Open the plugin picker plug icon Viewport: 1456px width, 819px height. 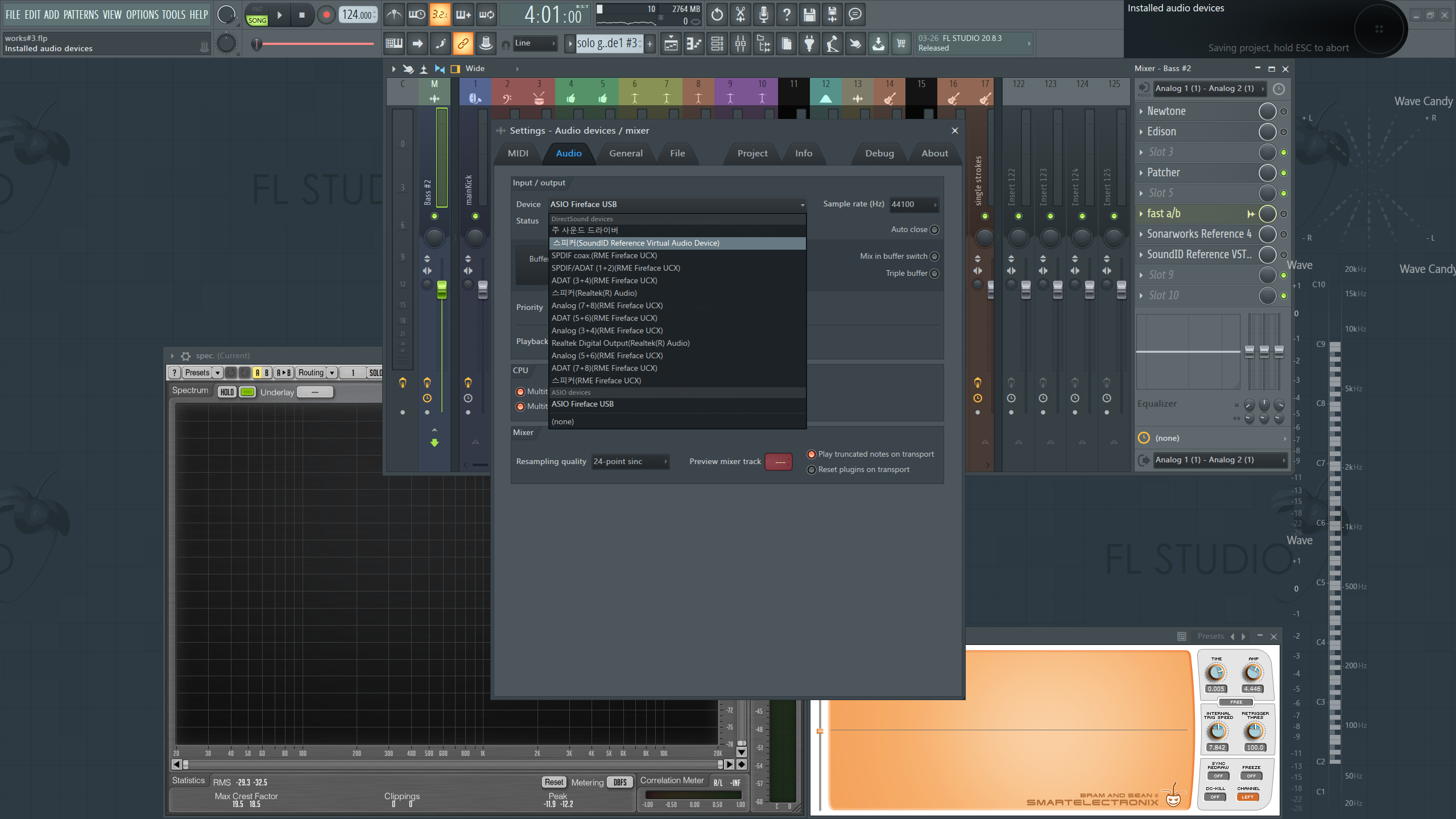coord(809,43)
